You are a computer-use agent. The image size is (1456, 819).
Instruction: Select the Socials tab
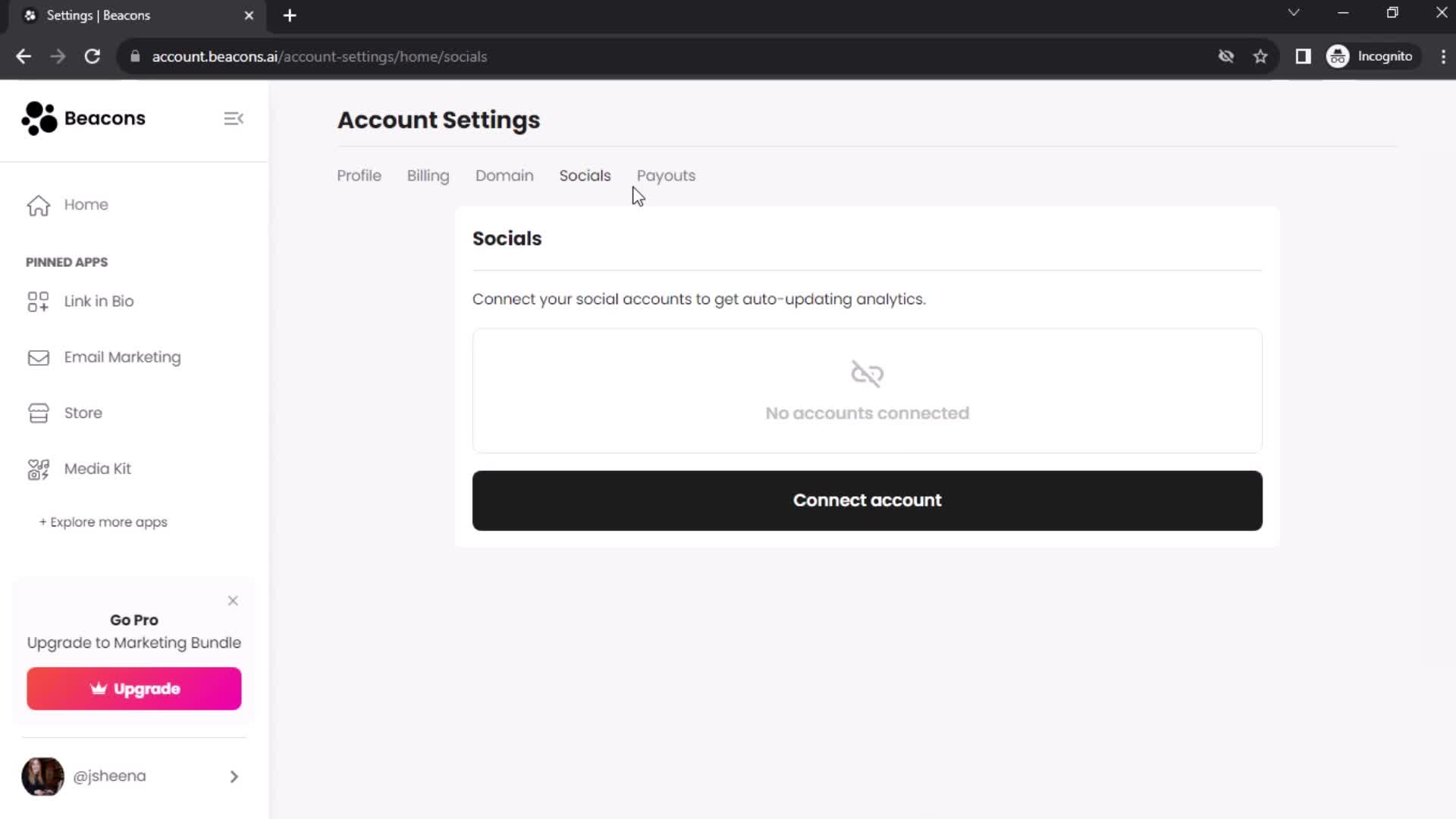click(x=585, y=175)
